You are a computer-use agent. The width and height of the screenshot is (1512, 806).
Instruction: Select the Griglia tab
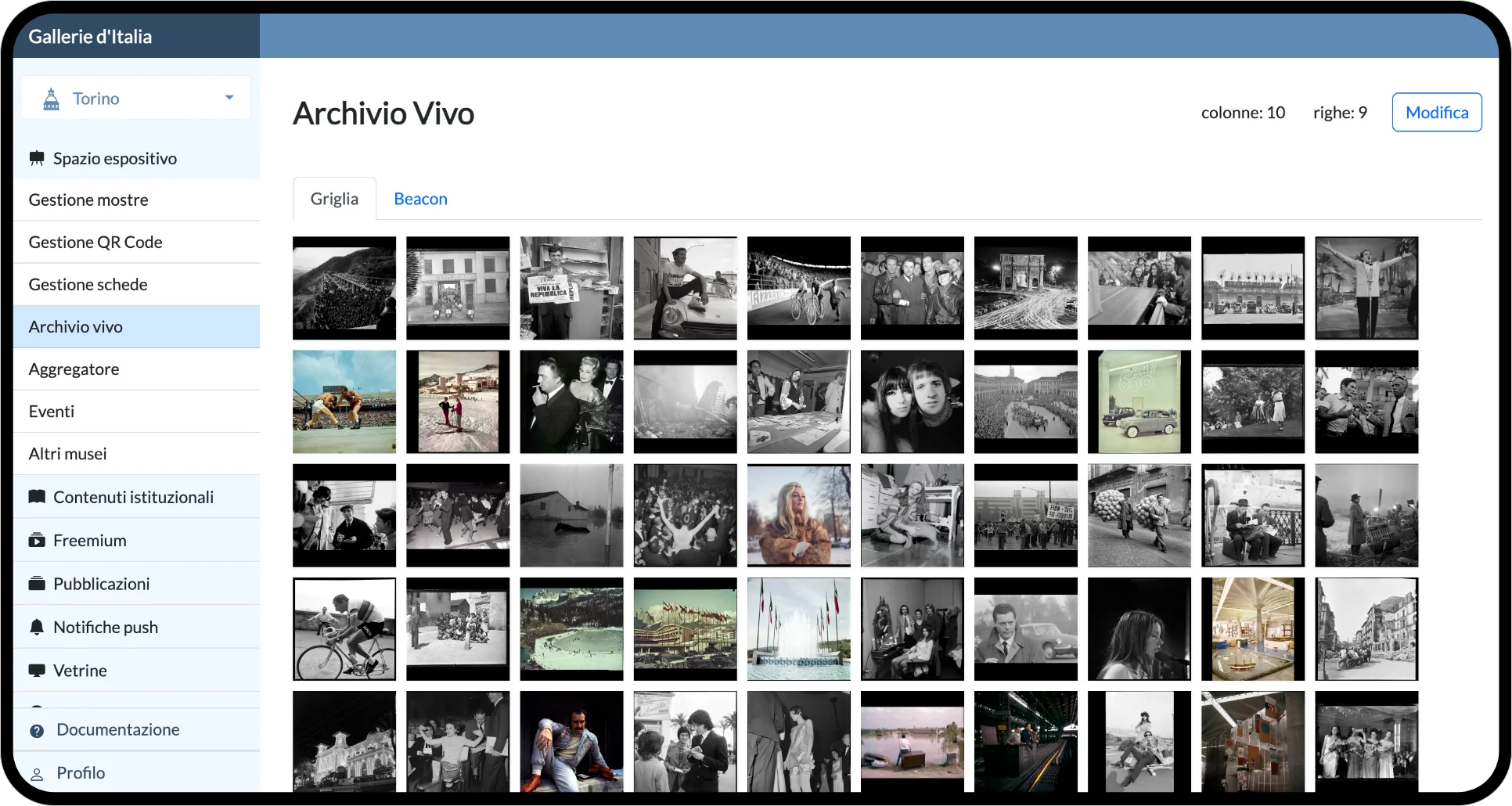tap(334, 199)
